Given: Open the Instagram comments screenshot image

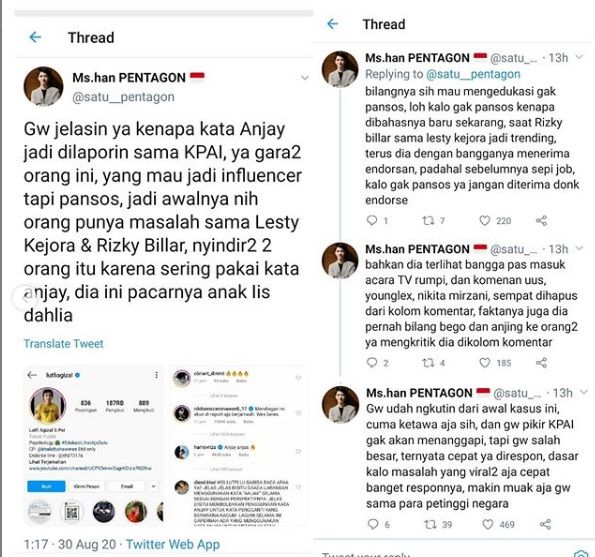Looking at the screenshot, I should 238,445.
